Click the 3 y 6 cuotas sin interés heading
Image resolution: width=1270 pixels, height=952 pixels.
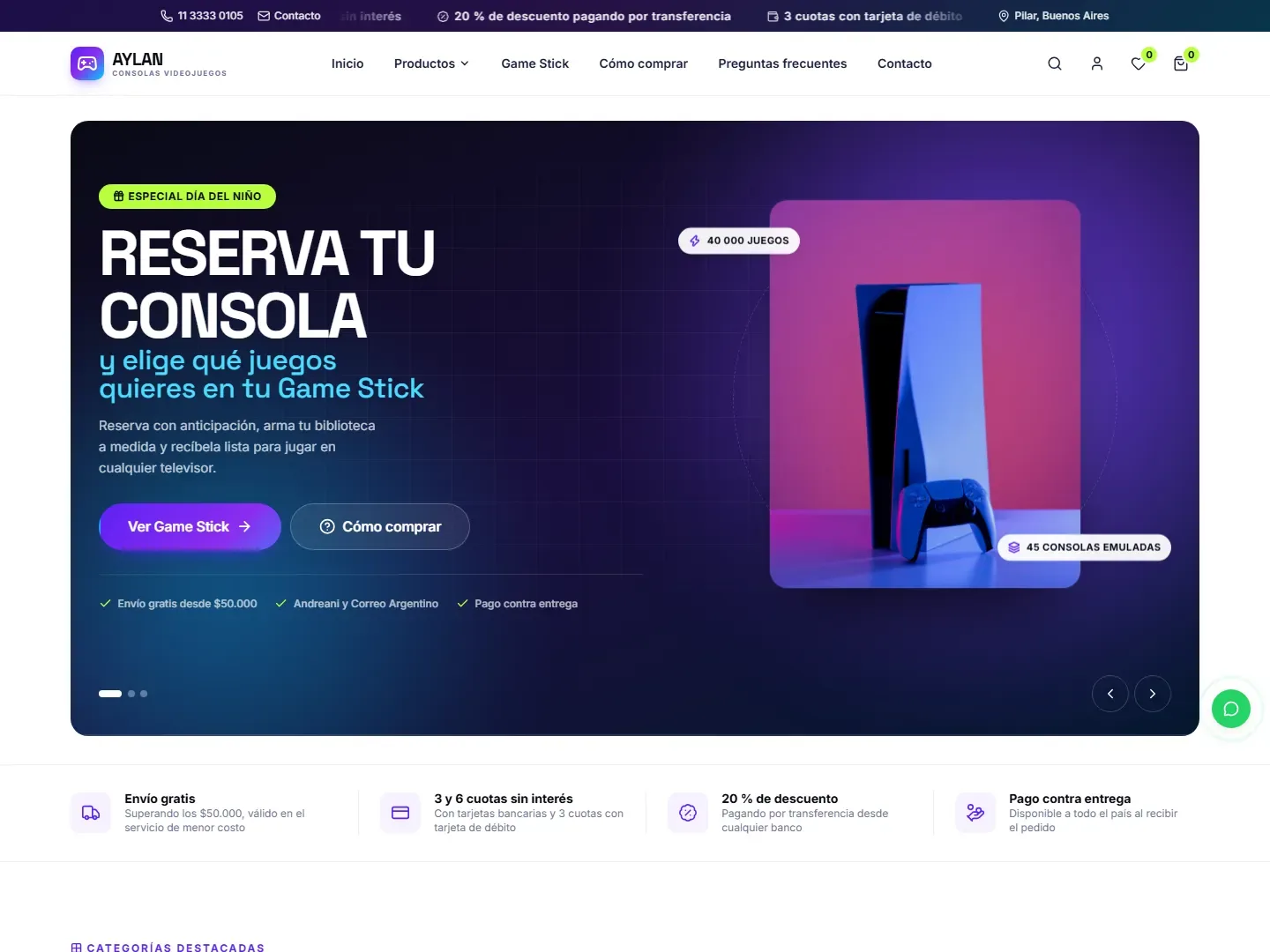tap(504, 799)
